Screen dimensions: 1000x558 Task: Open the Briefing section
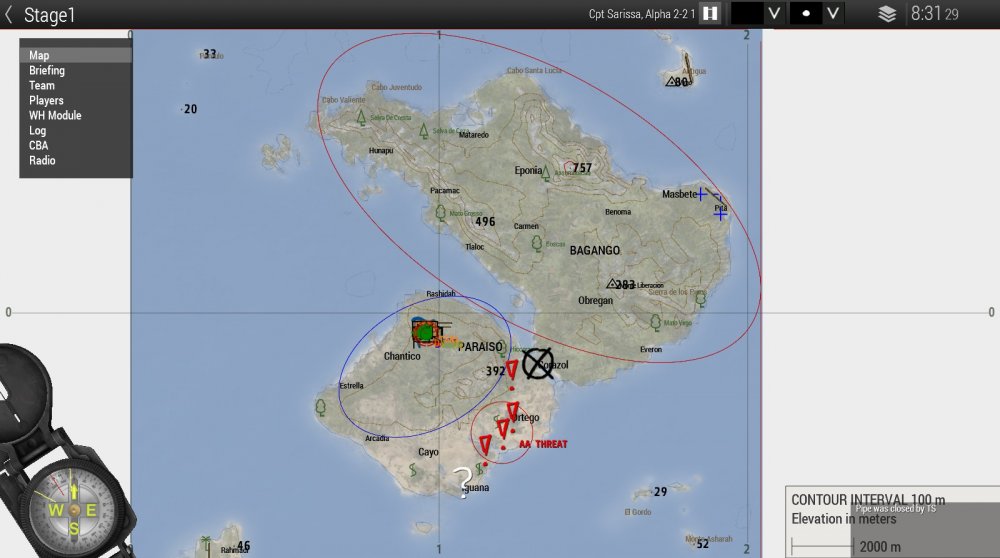[47, 71]
